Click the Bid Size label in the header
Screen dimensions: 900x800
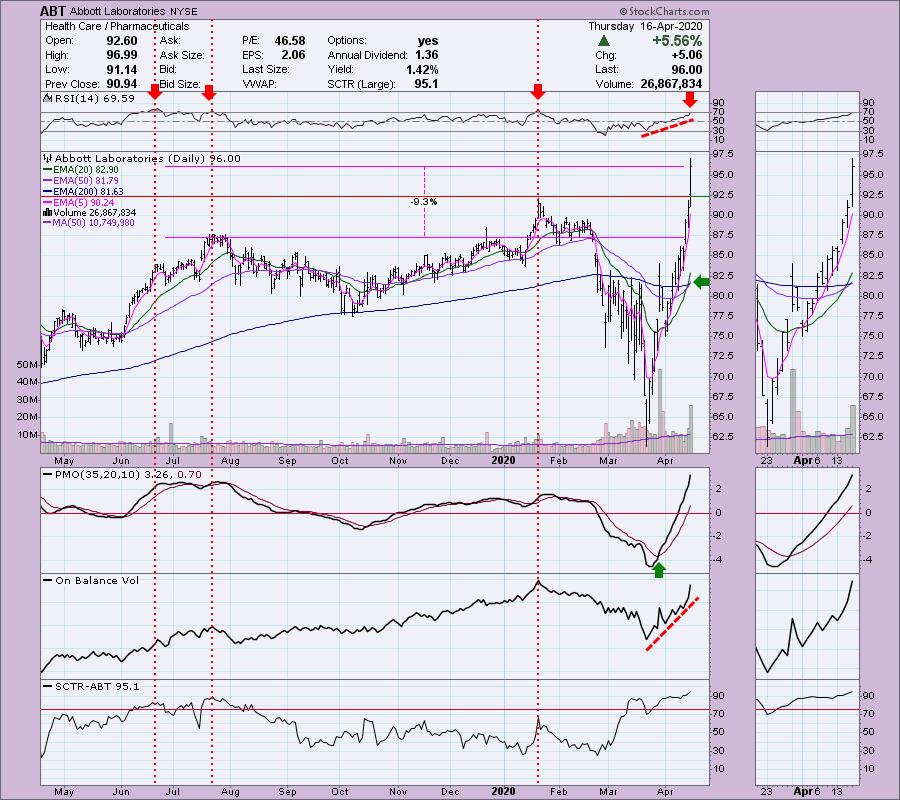[x=180, y=84]
